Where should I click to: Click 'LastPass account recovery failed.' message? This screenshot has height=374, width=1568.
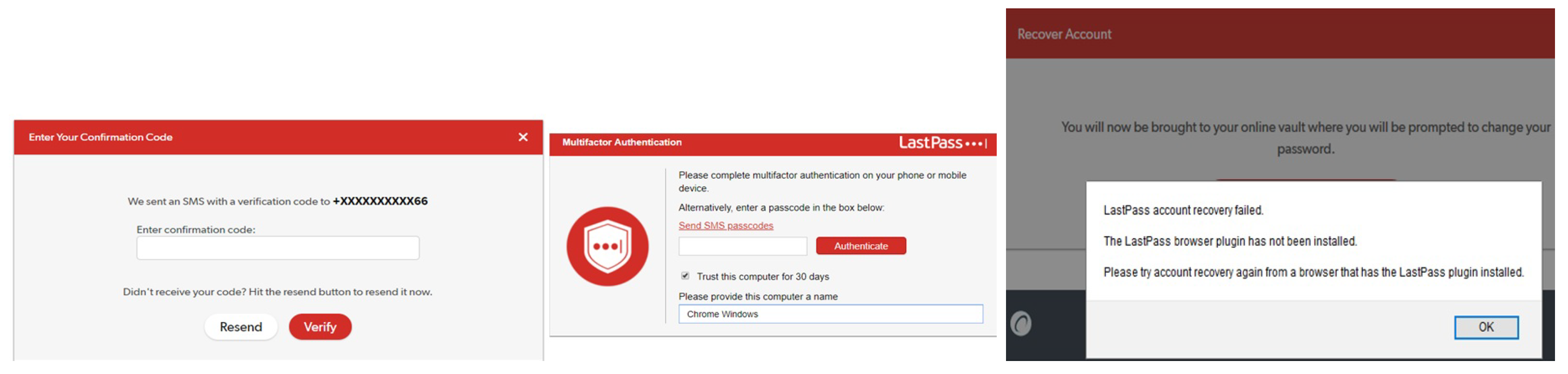[x=1183, y=210]
